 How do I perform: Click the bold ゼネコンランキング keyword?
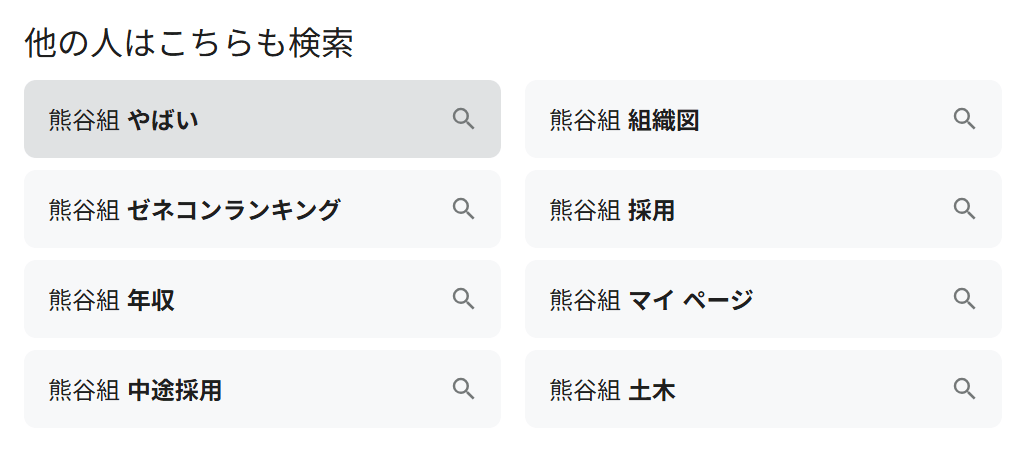coord(234,210)
